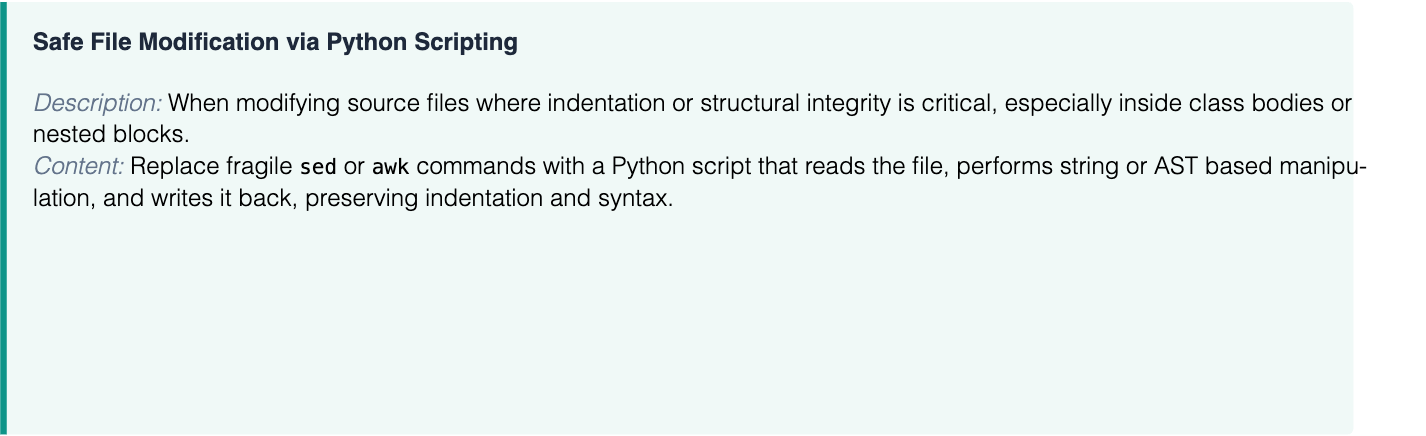Click the 'awk' code word

pos(391,167)
